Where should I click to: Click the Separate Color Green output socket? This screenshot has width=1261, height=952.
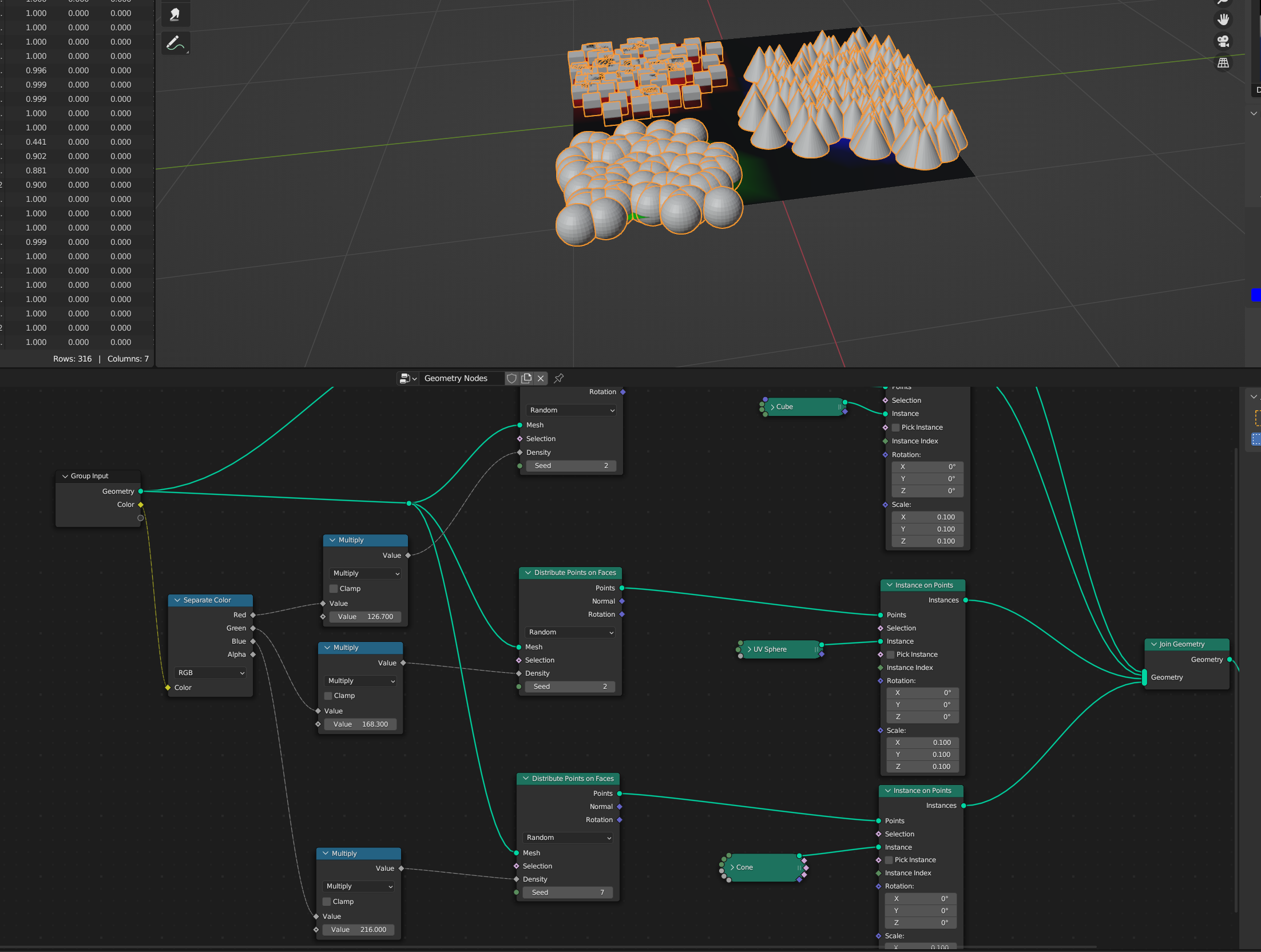click(253, 628)
